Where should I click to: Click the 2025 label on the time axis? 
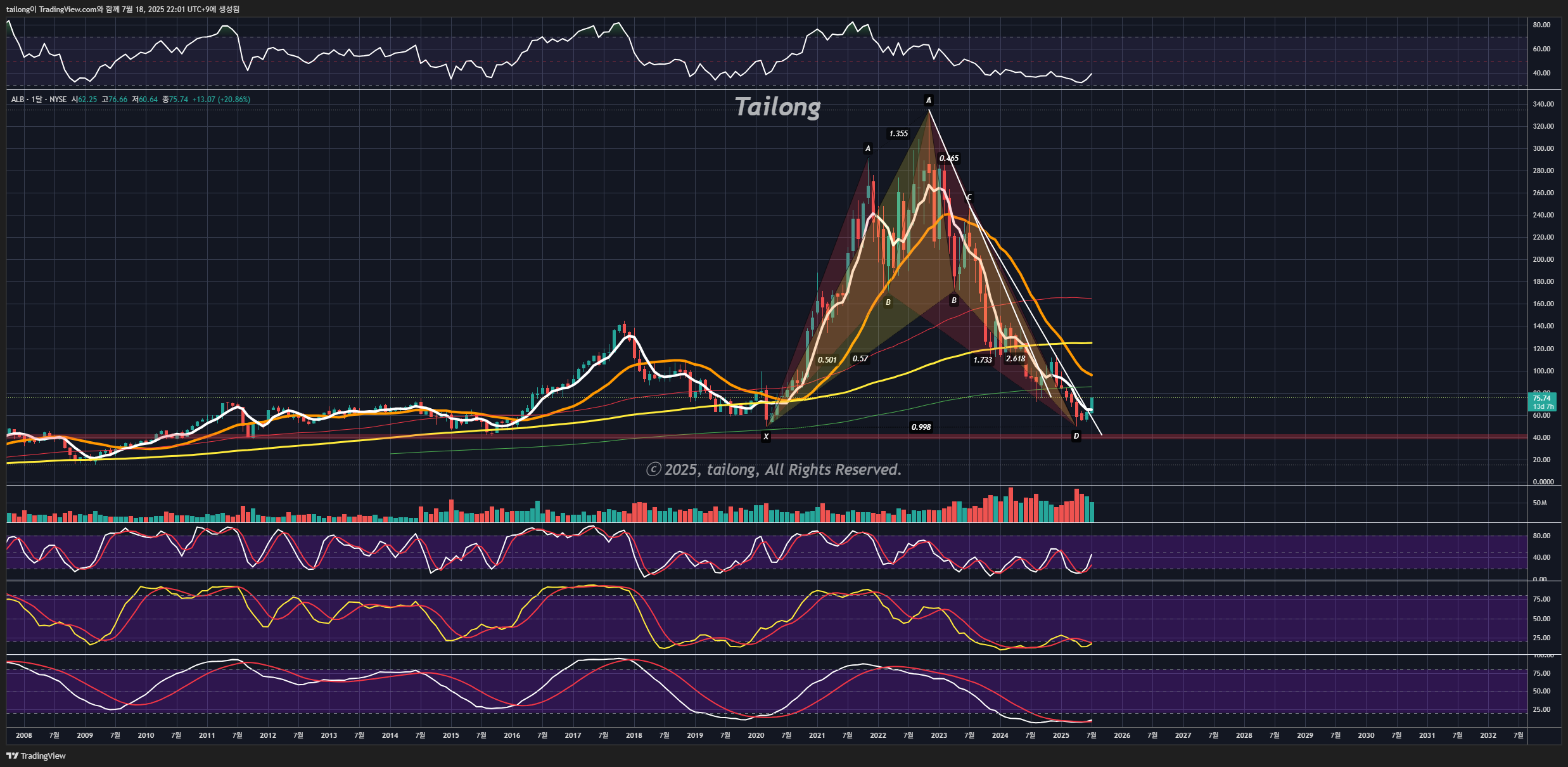(x=1061, y=735)
